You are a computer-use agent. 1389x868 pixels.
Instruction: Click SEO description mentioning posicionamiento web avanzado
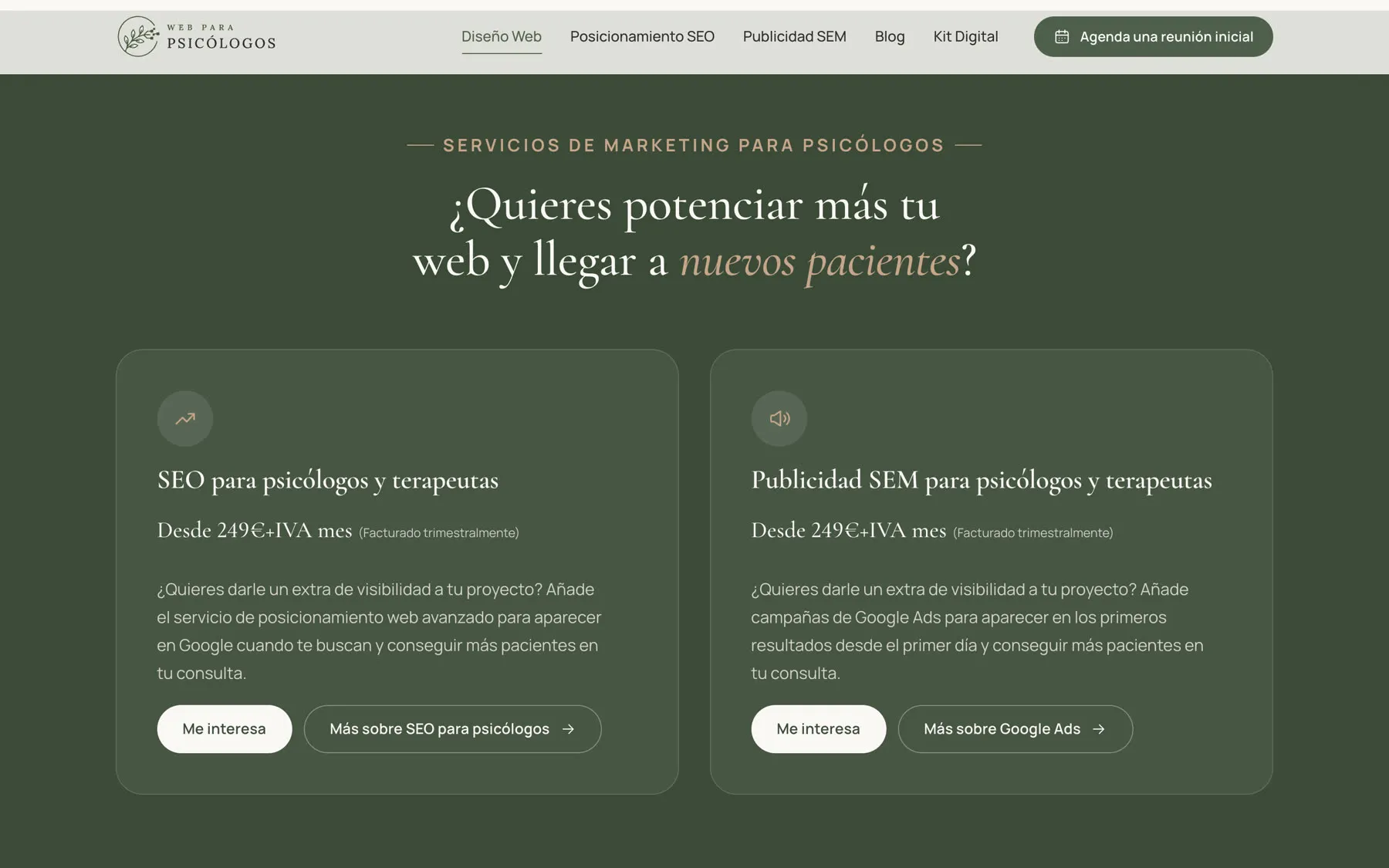(x=379, y=631)
